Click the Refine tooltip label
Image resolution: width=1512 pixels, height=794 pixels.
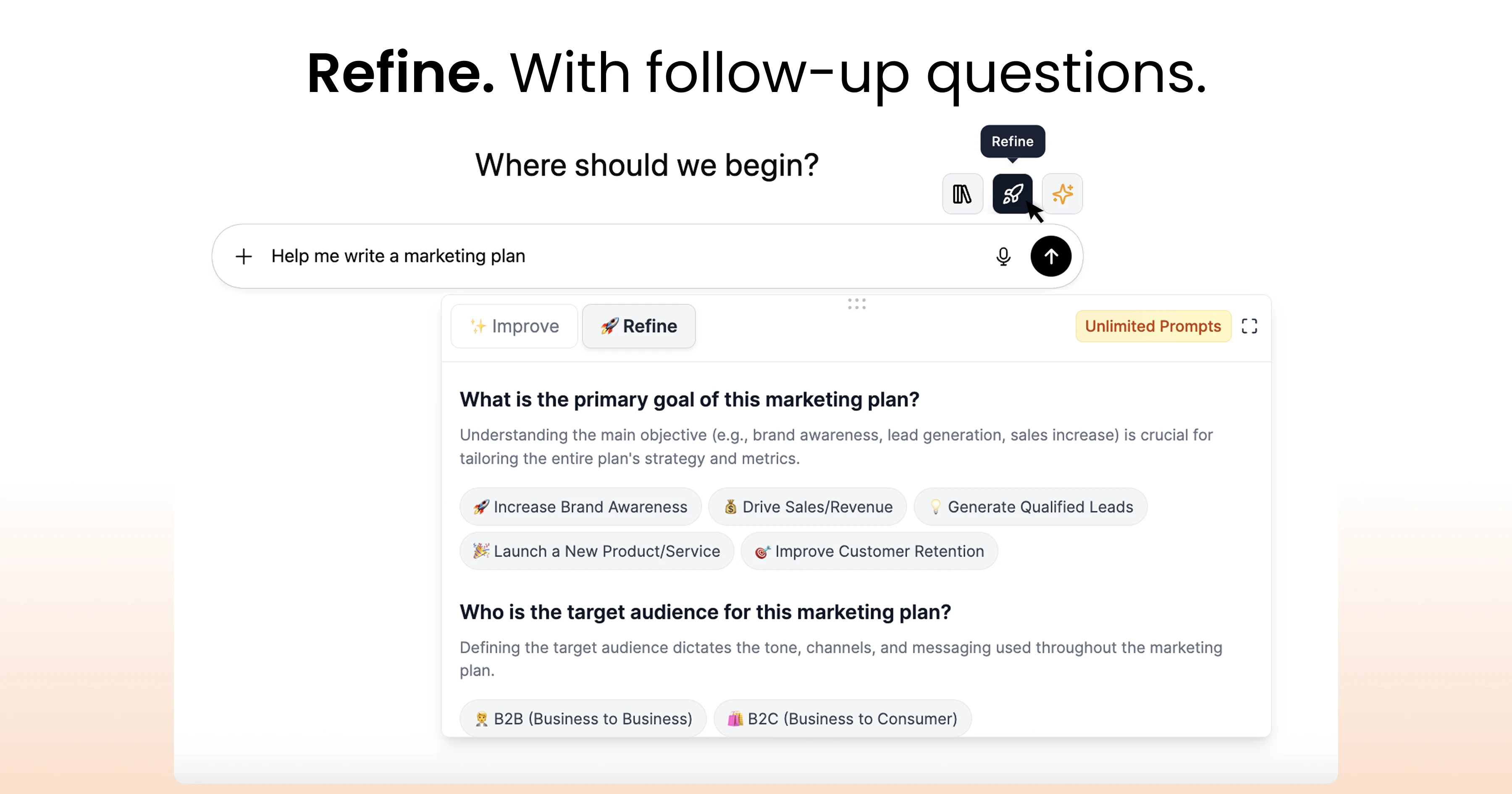(x=1012, y=142)
